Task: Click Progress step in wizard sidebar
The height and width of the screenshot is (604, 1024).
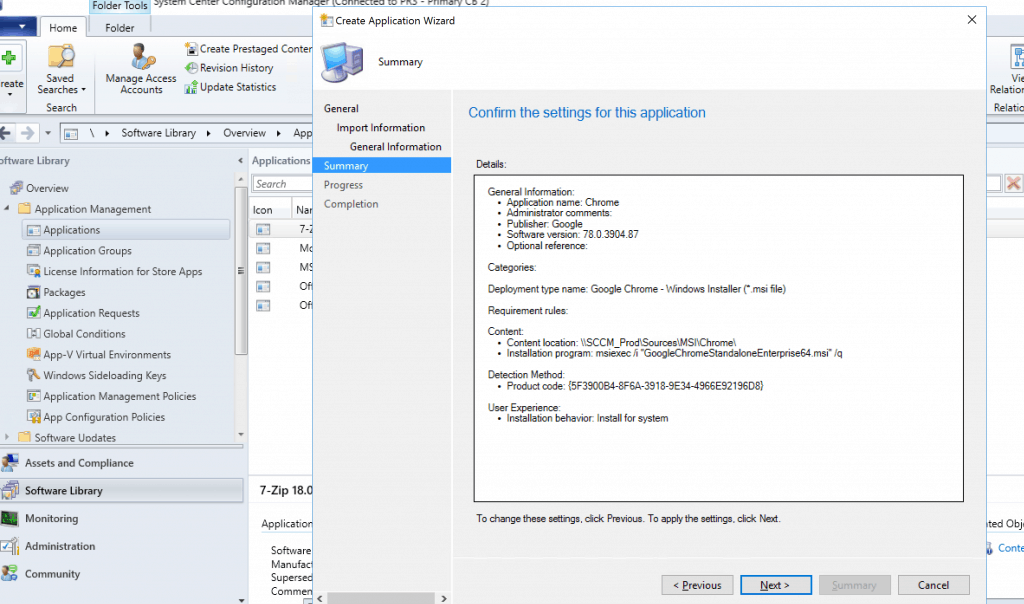Action: 343,185
